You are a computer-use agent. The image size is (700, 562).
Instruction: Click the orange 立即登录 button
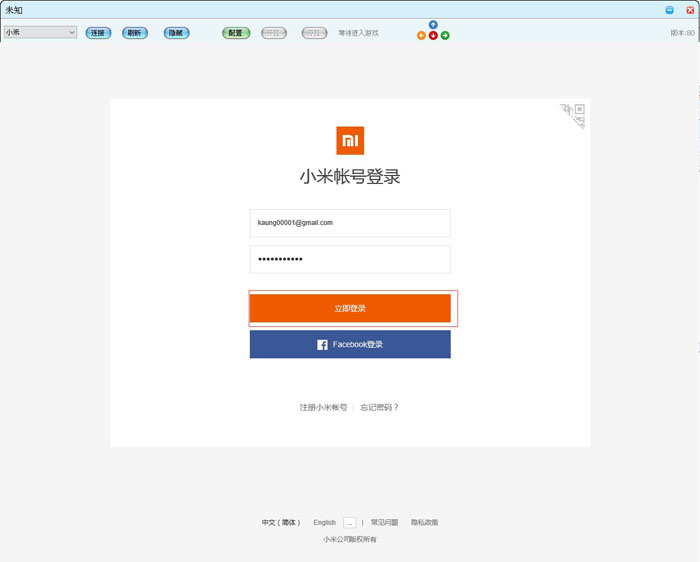350,308
